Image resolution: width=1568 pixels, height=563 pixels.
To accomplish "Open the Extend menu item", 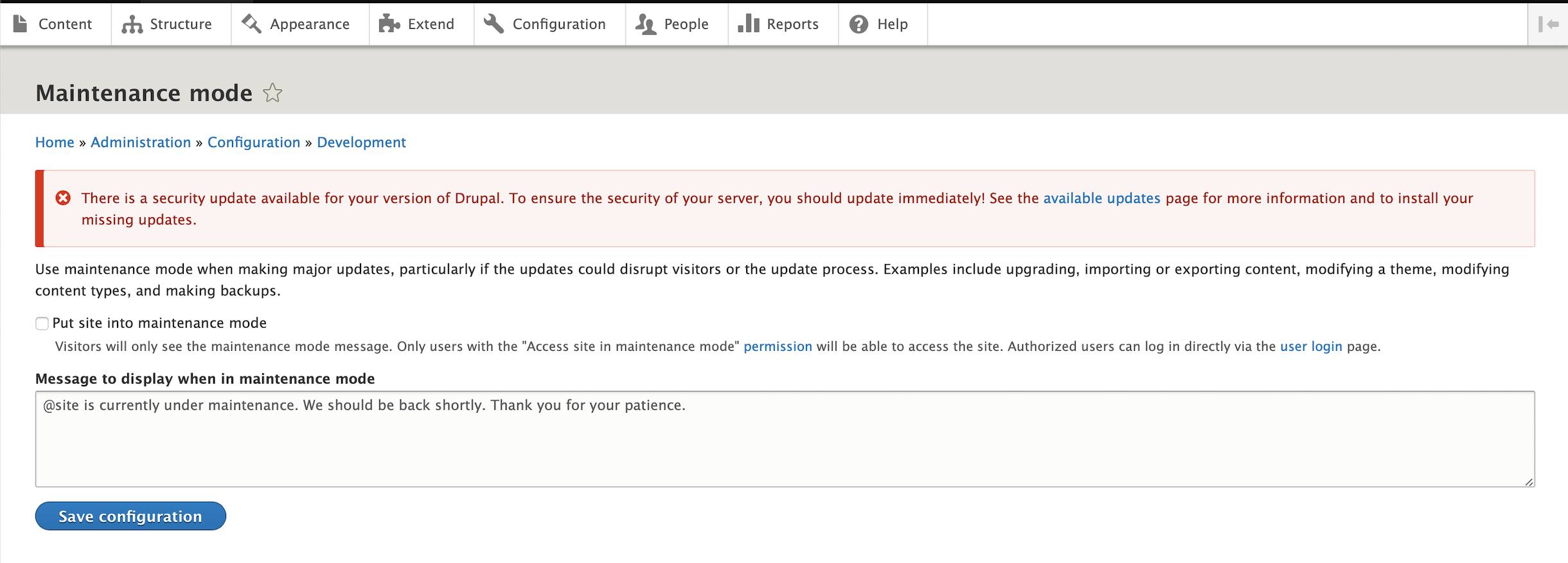I will tap(431, 24).
